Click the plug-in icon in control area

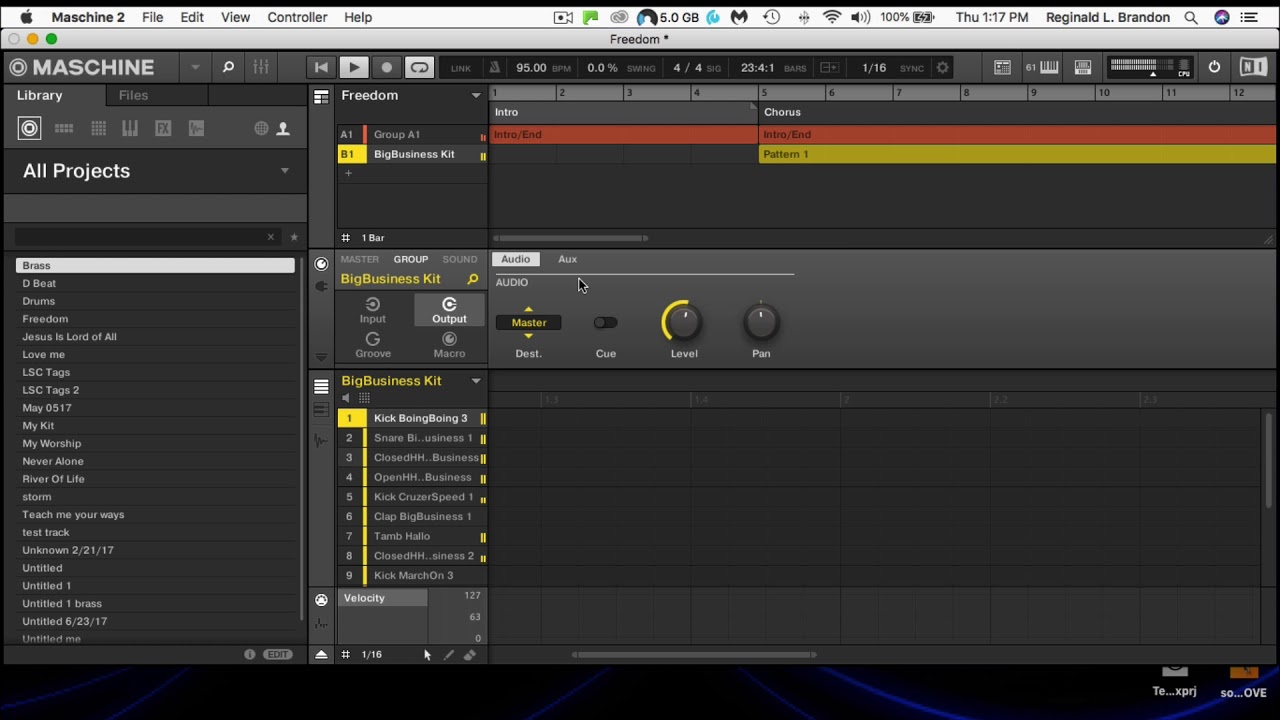(321, 286)
